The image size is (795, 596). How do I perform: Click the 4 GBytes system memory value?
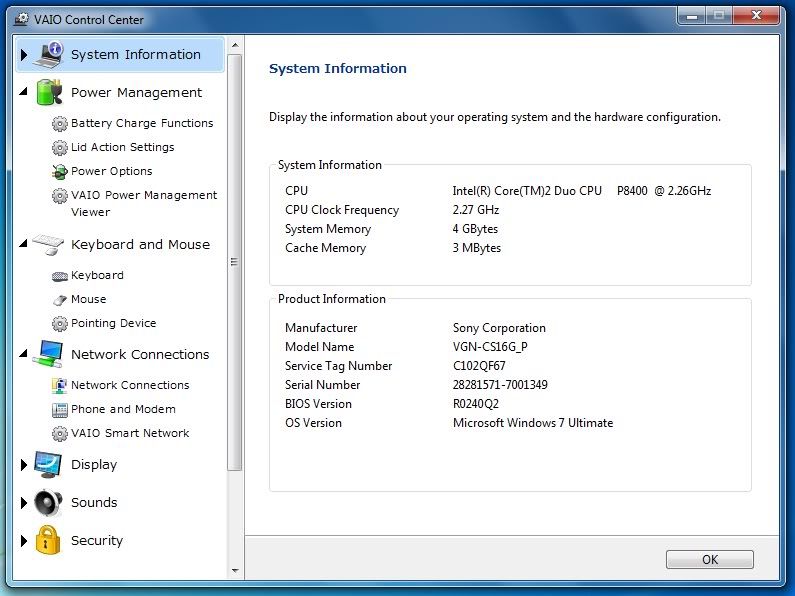475,229
